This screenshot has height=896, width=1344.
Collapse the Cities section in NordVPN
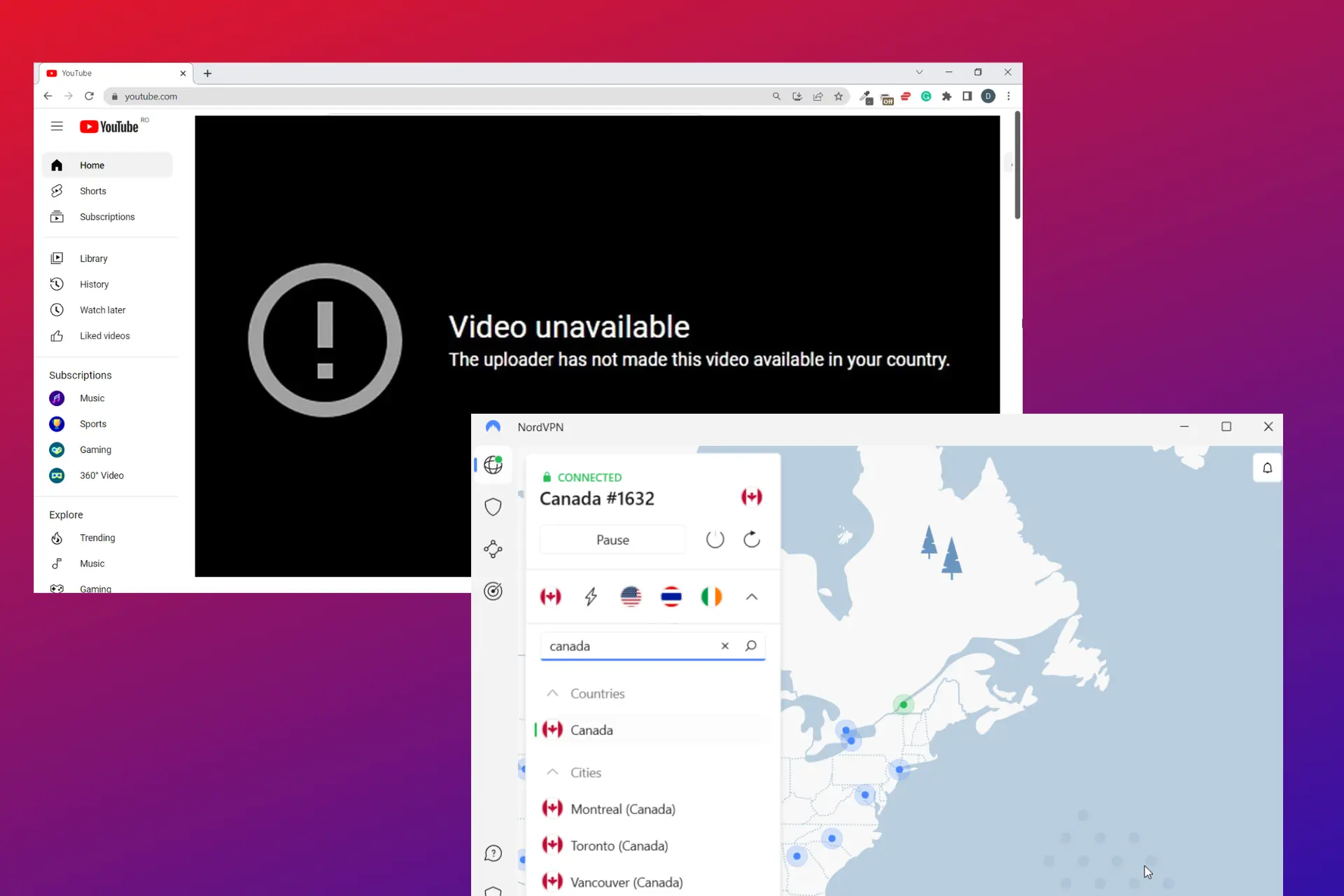pyautogui.click(x=553, y=772)
